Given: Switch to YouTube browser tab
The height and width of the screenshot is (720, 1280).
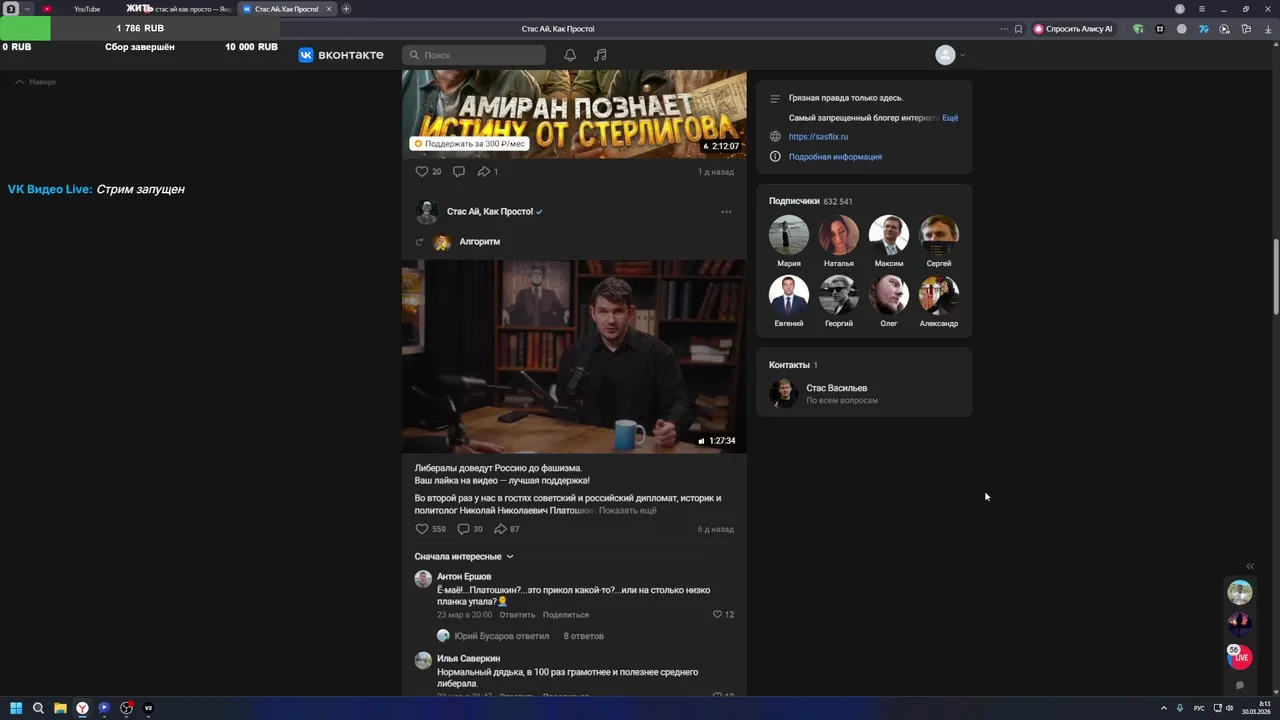Looking at the screenshot, I should (87, 9).
